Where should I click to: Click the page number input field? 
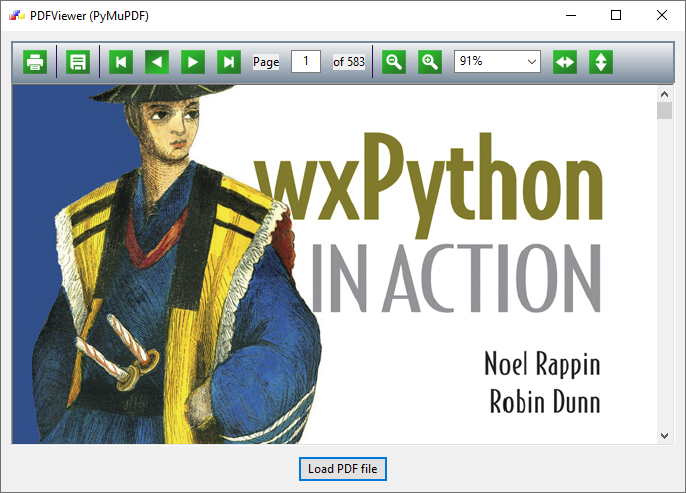click(x=306, y=62)
